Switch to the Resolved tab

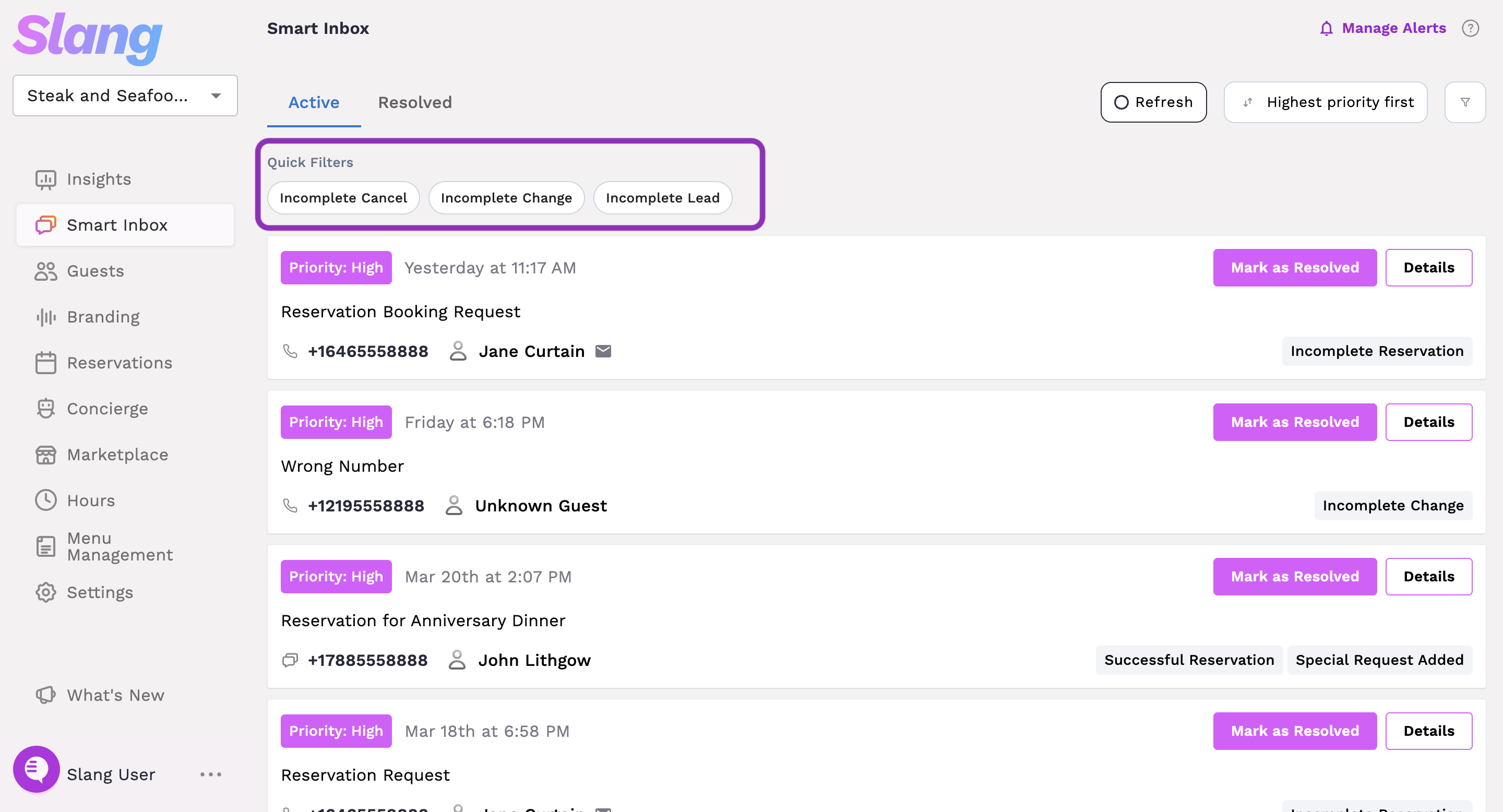click(415, 103)
